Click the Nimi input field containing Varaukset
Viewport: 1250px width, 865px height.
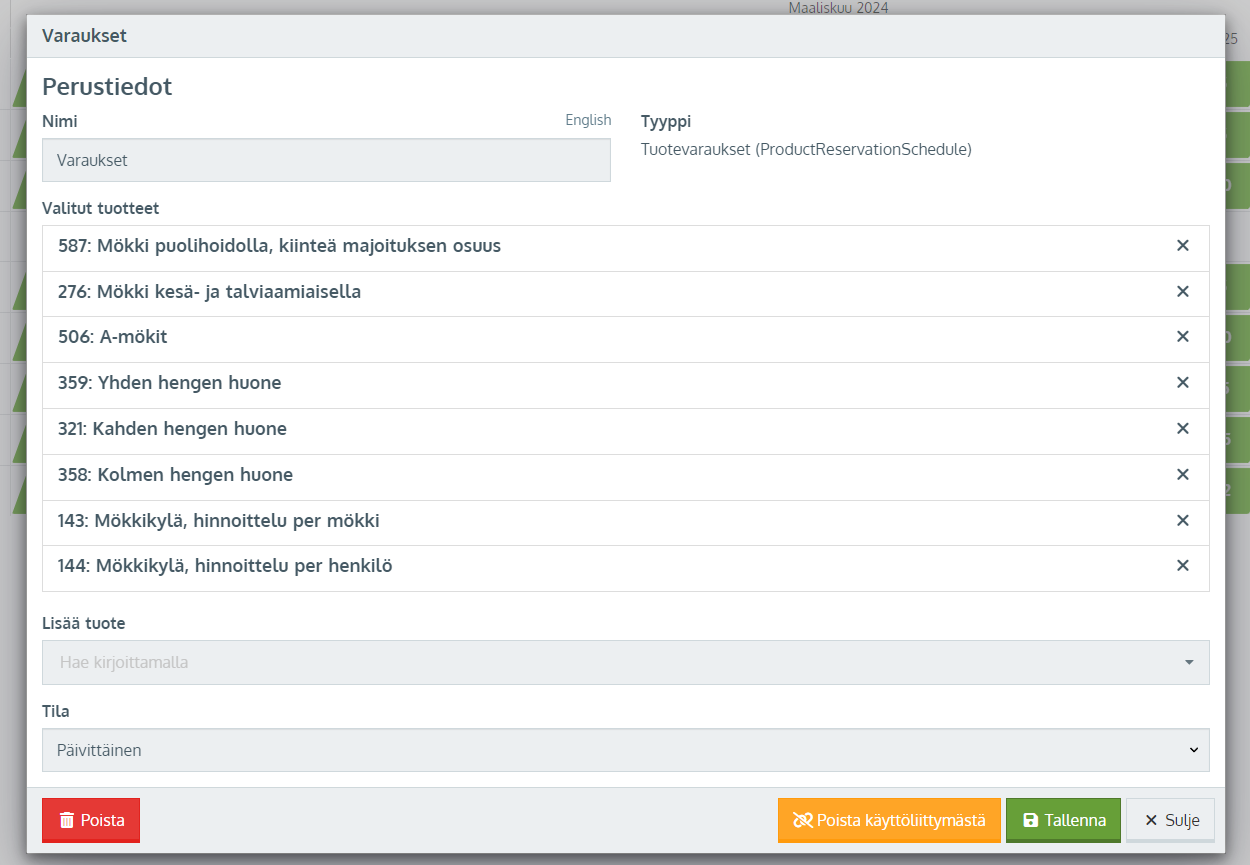coord(326,160)
